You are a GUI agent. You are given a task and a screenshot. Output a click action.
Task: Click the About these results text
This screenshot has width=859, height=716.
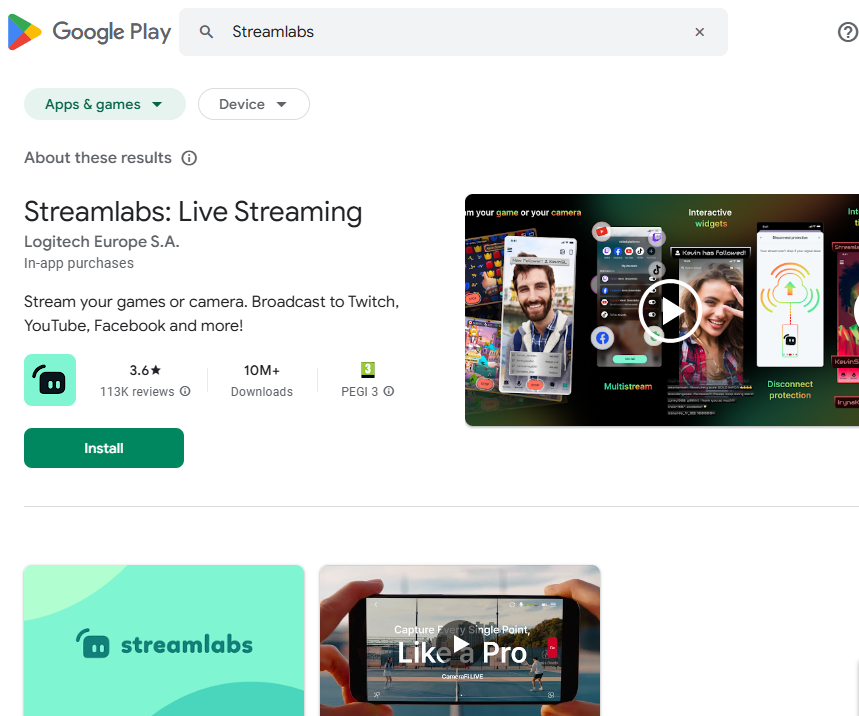click(x=98, y=158)
